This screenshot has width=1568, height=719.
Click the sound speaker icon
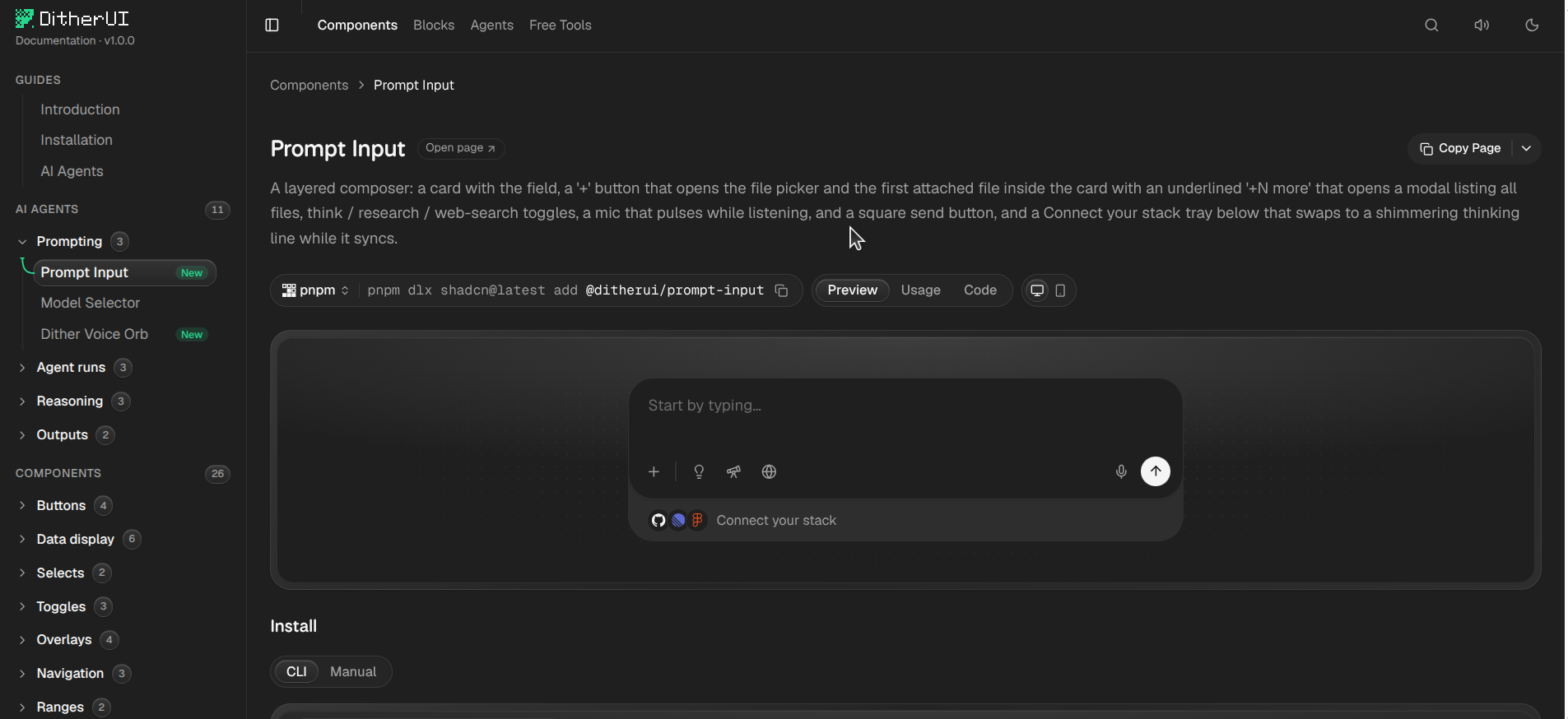pos(1482,26)
